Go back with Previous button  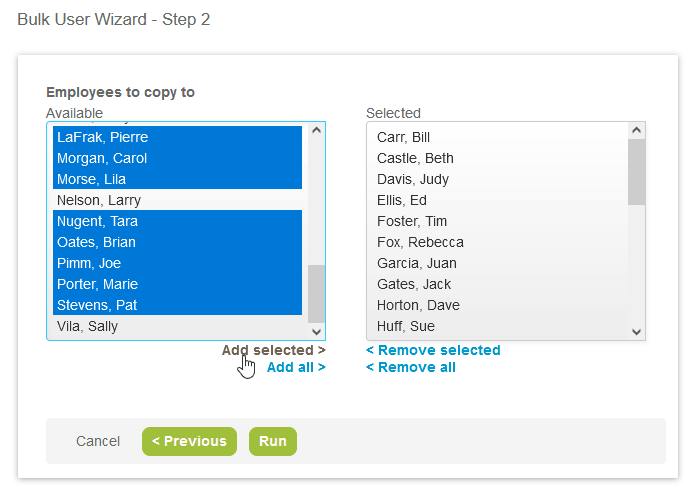189,441
